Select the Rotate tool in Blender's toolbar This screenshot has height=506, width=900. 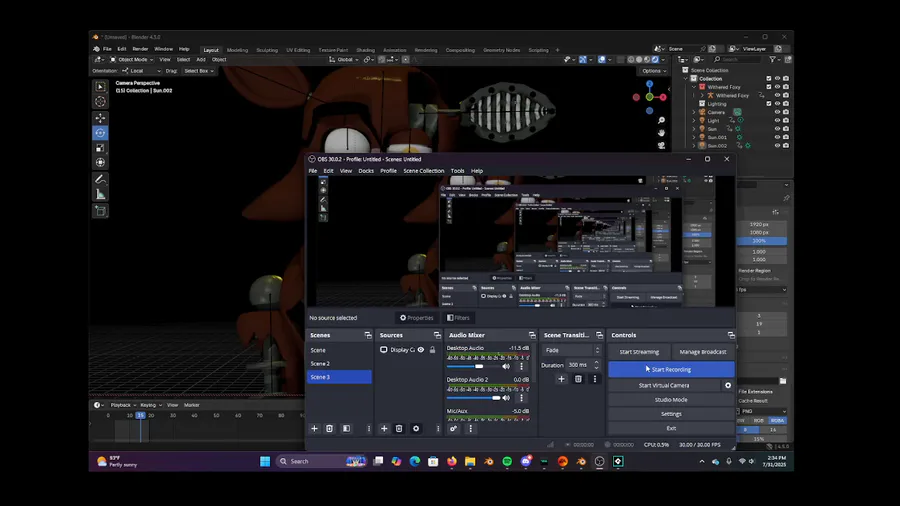[x=100, y=133]
